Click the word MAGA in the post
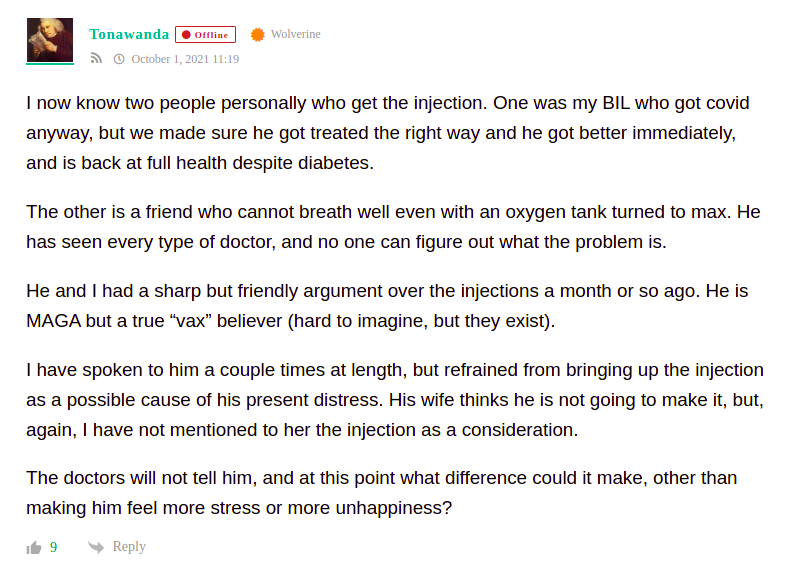This screenshot has width=799, height=571. click(54, 321)
